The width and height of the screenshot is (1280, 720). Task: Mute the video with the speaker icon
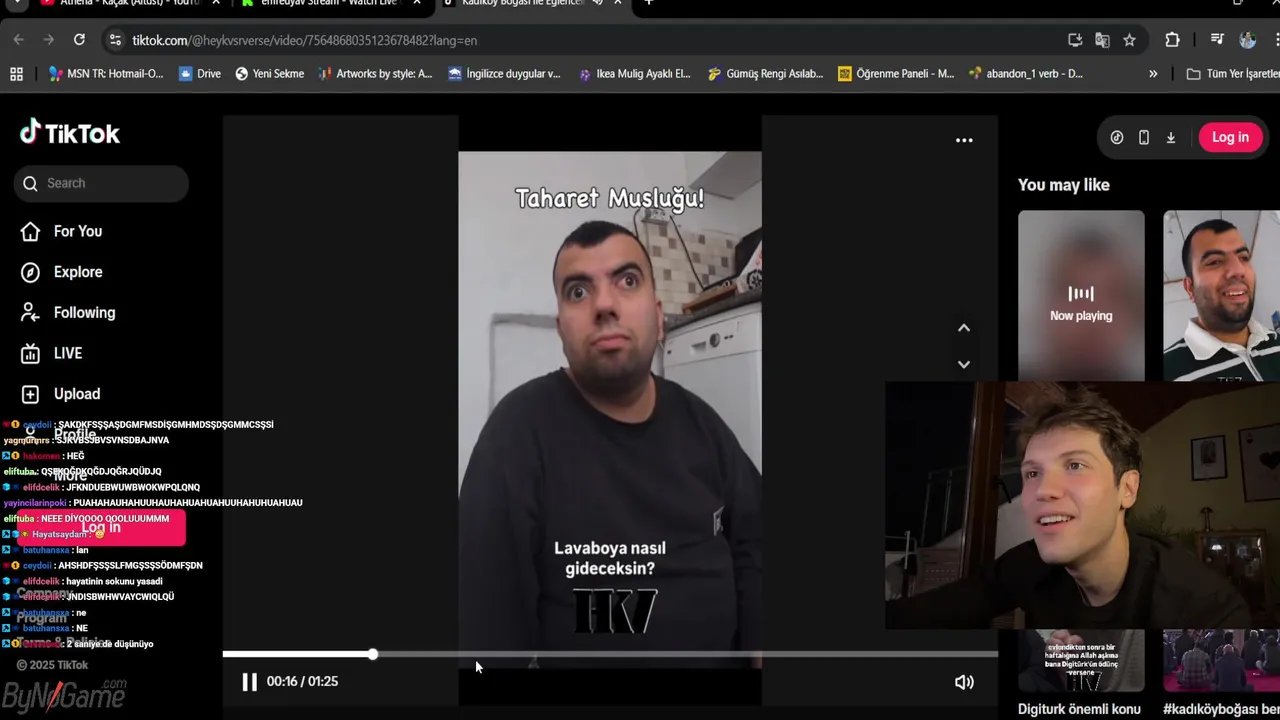click(964, 682)
